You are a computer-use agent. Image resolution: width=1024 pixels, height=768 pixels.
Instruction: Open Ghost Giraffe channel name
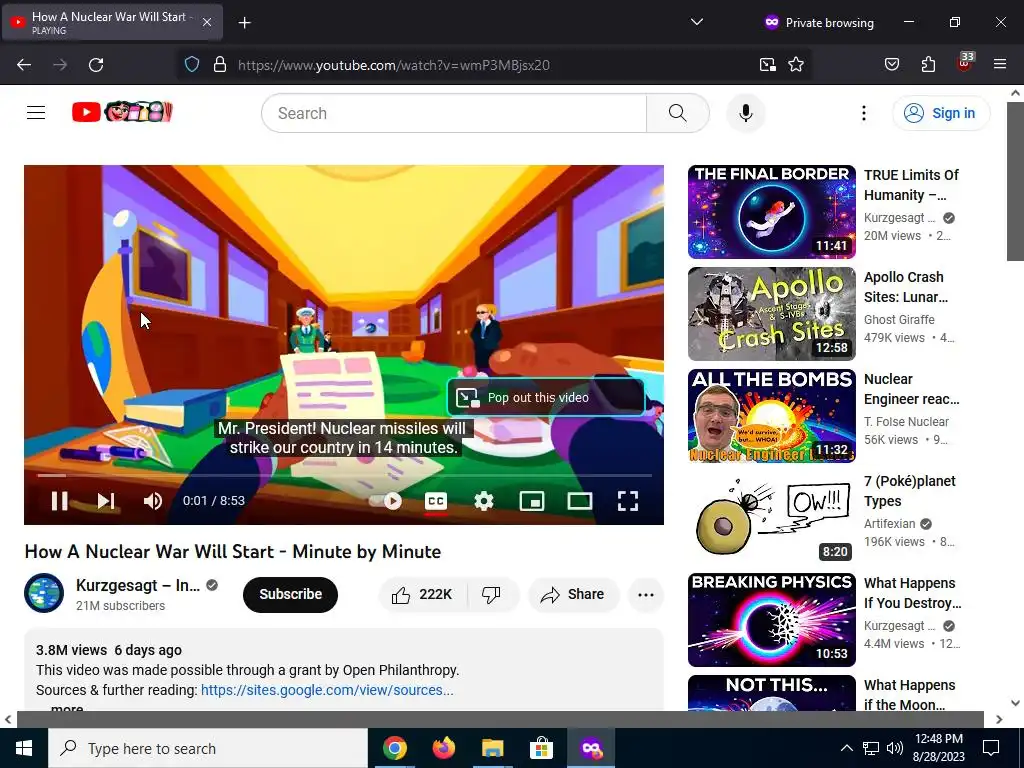point(899,319)
